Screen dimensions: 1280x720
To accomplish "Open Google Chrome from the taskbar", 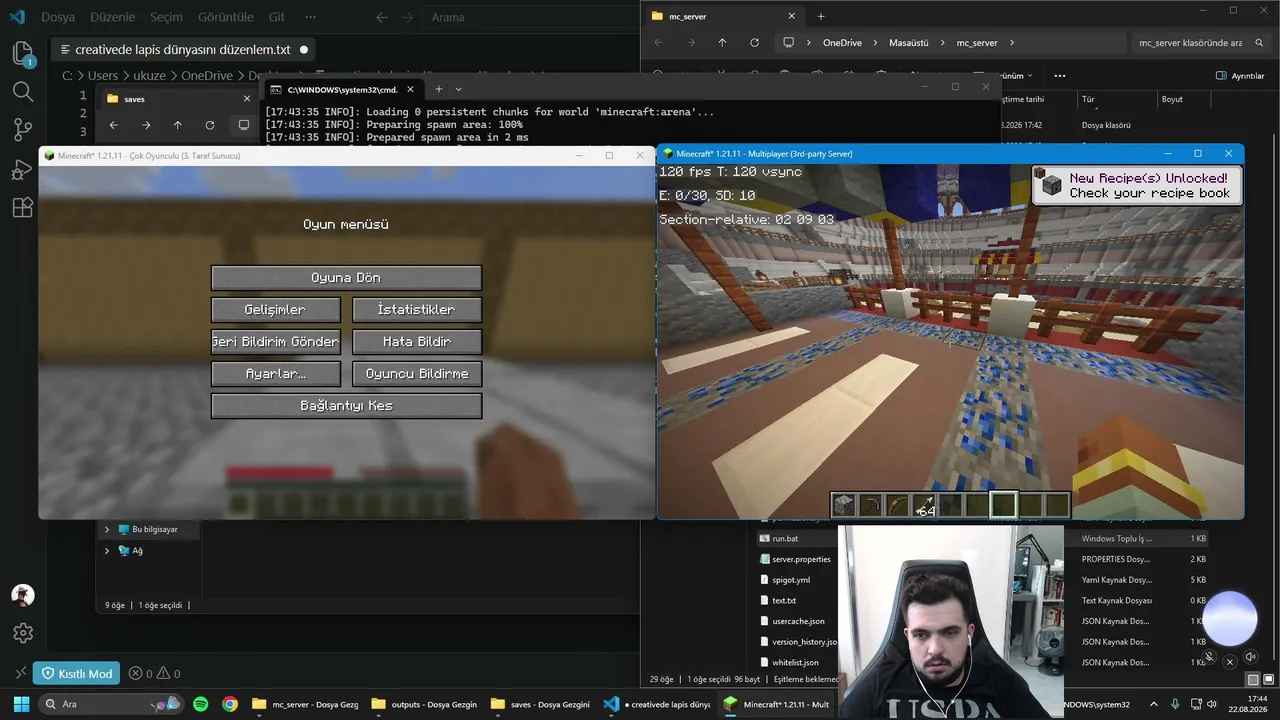I will click(230, 704).
